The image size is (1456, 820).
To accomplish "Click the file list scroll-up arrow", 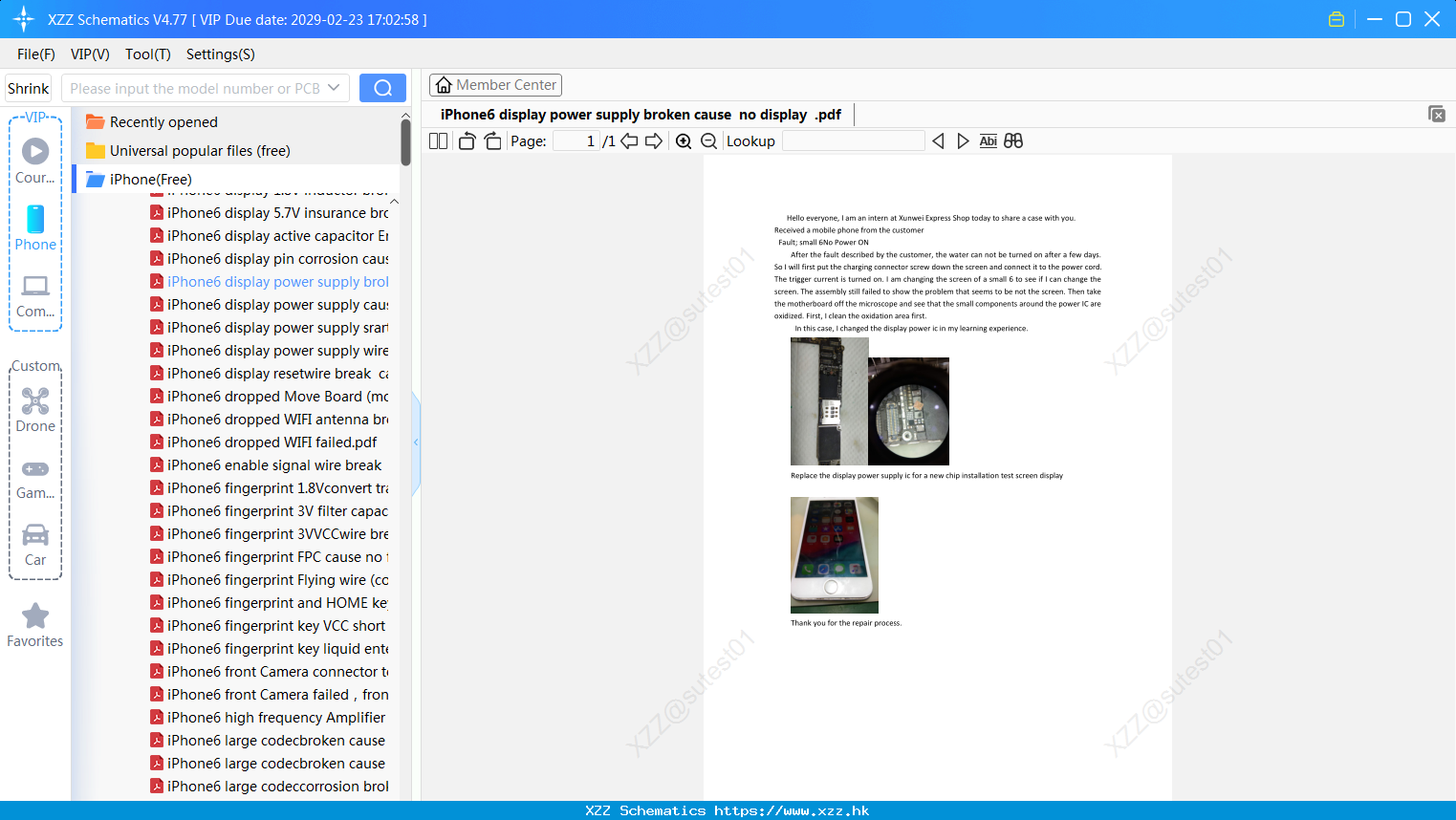I will 394,202.
